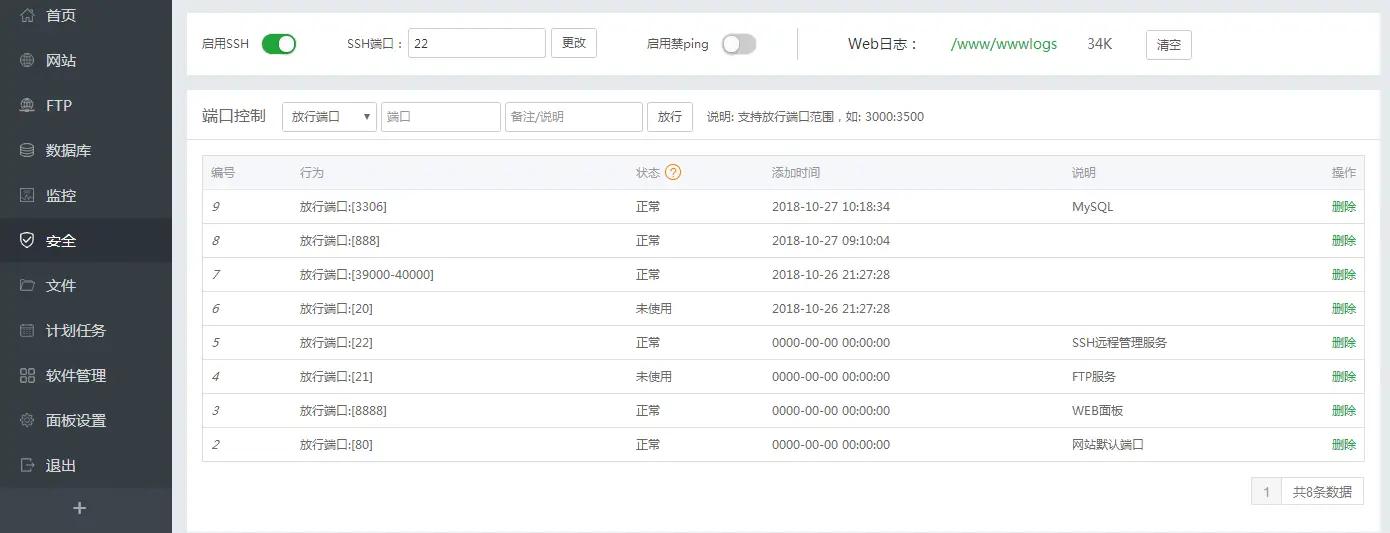Click the home icon in sidebar
The width and height of the screenshot is (1390, 533).
pyautogui.click(x=27, y=16)
